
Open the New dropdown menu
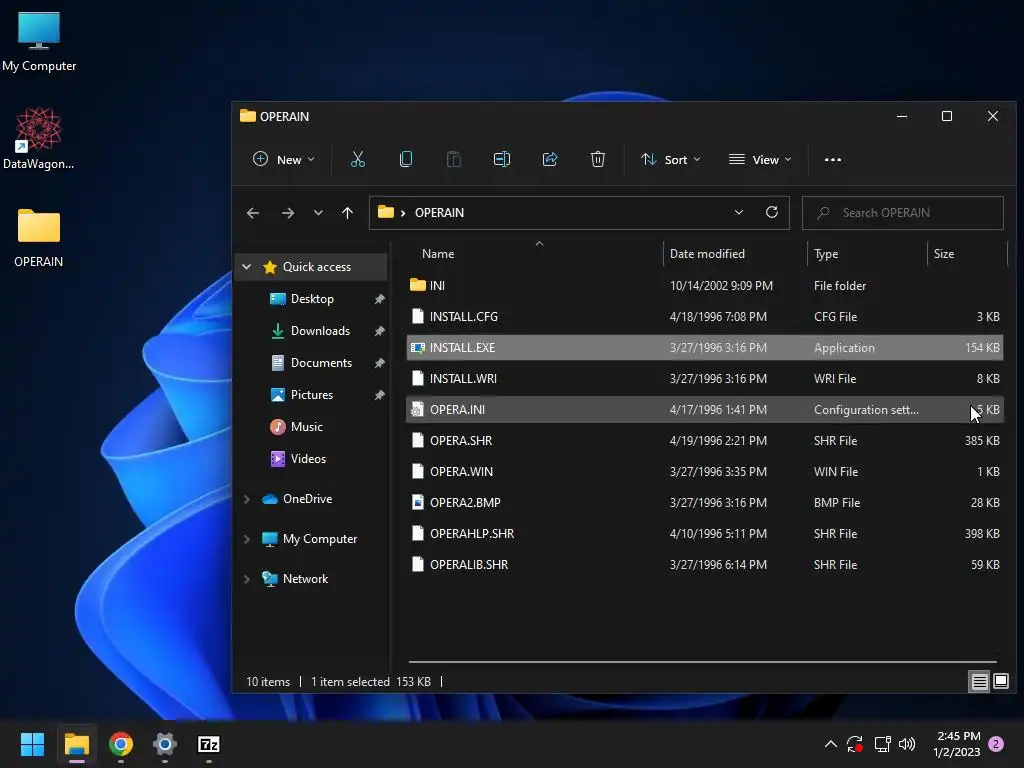coord(283,159)
